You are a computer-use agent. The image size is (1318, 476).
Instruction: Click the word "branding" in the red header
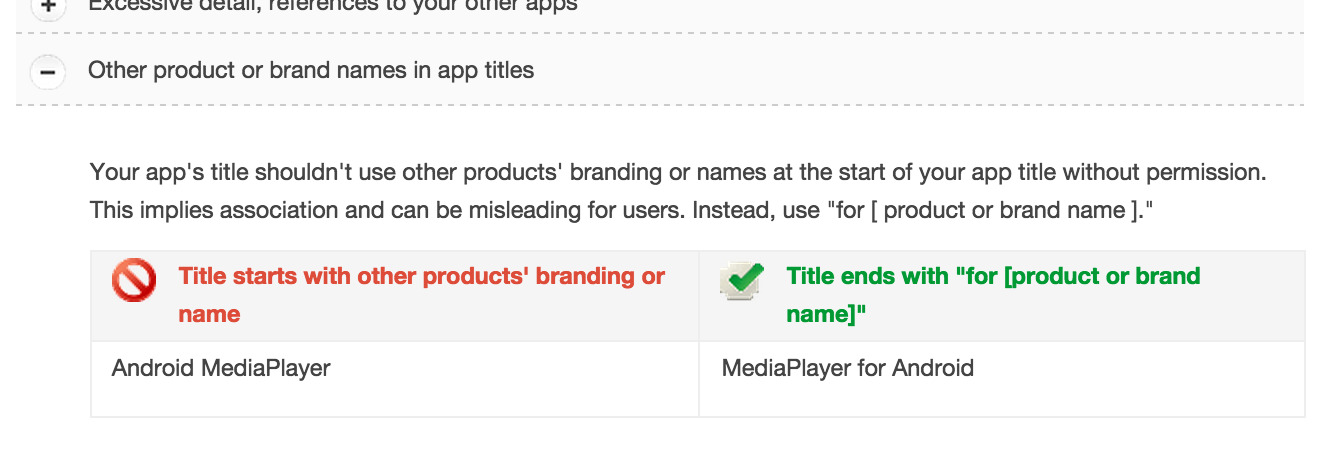585,276
